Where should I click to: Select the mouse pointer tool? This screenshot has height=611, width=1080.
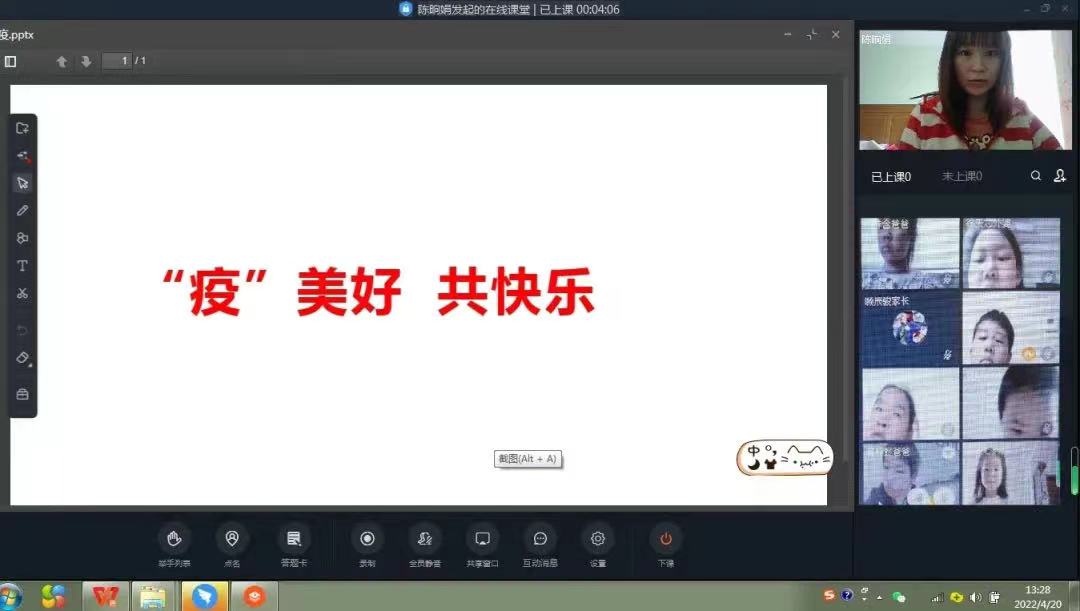(22, 182)
